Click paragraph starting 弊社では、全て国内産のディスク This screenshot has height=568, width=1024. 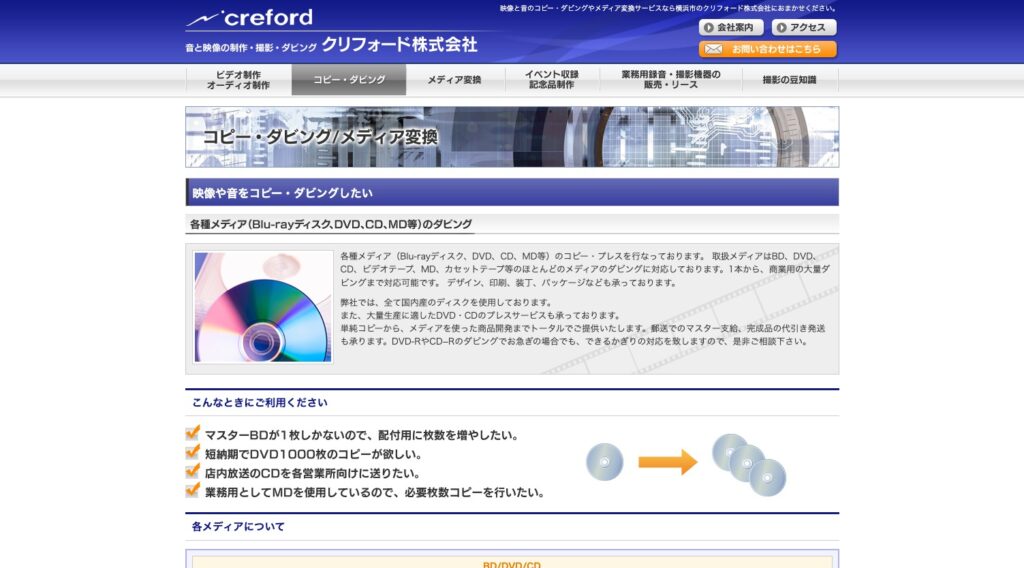[583, 322]
